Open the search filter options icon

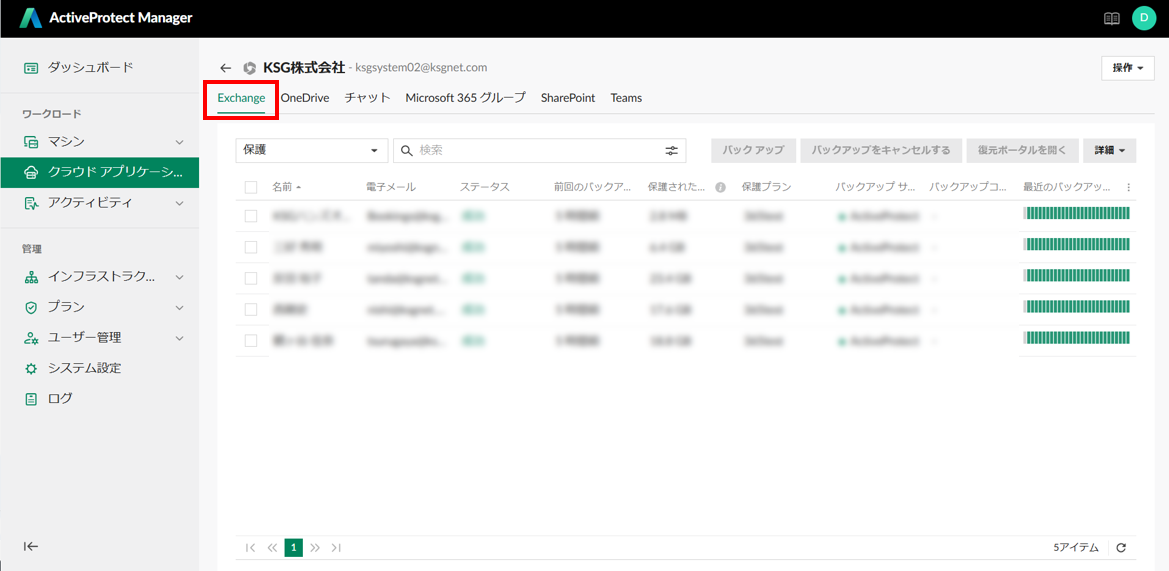click(672, 151)
